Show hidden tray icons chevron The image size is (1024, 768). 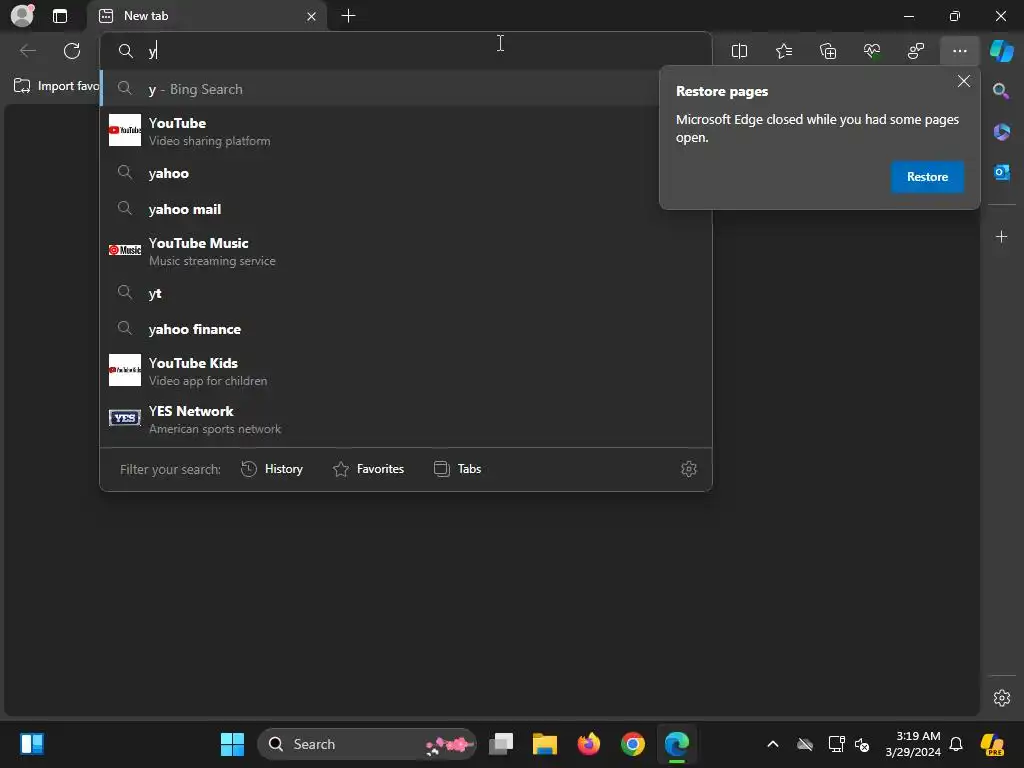(773, 744)
